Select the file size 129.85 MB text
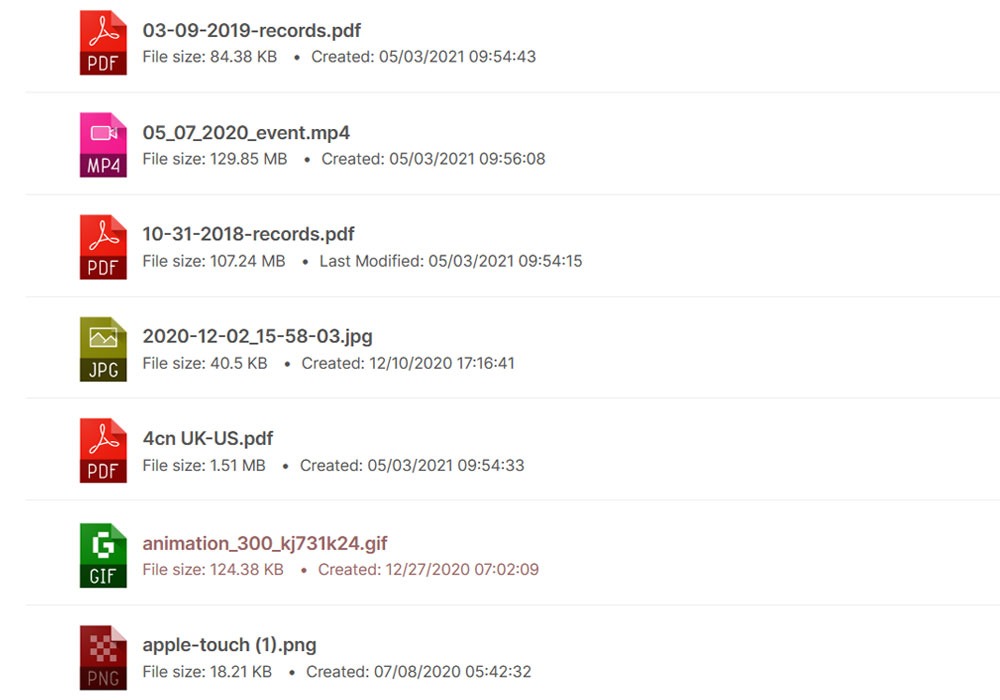 [215, 159]
